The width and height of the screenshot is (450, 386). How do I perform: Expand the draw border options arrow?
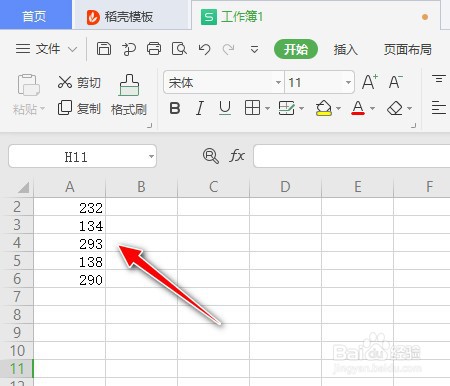click(x=301, y=108)
